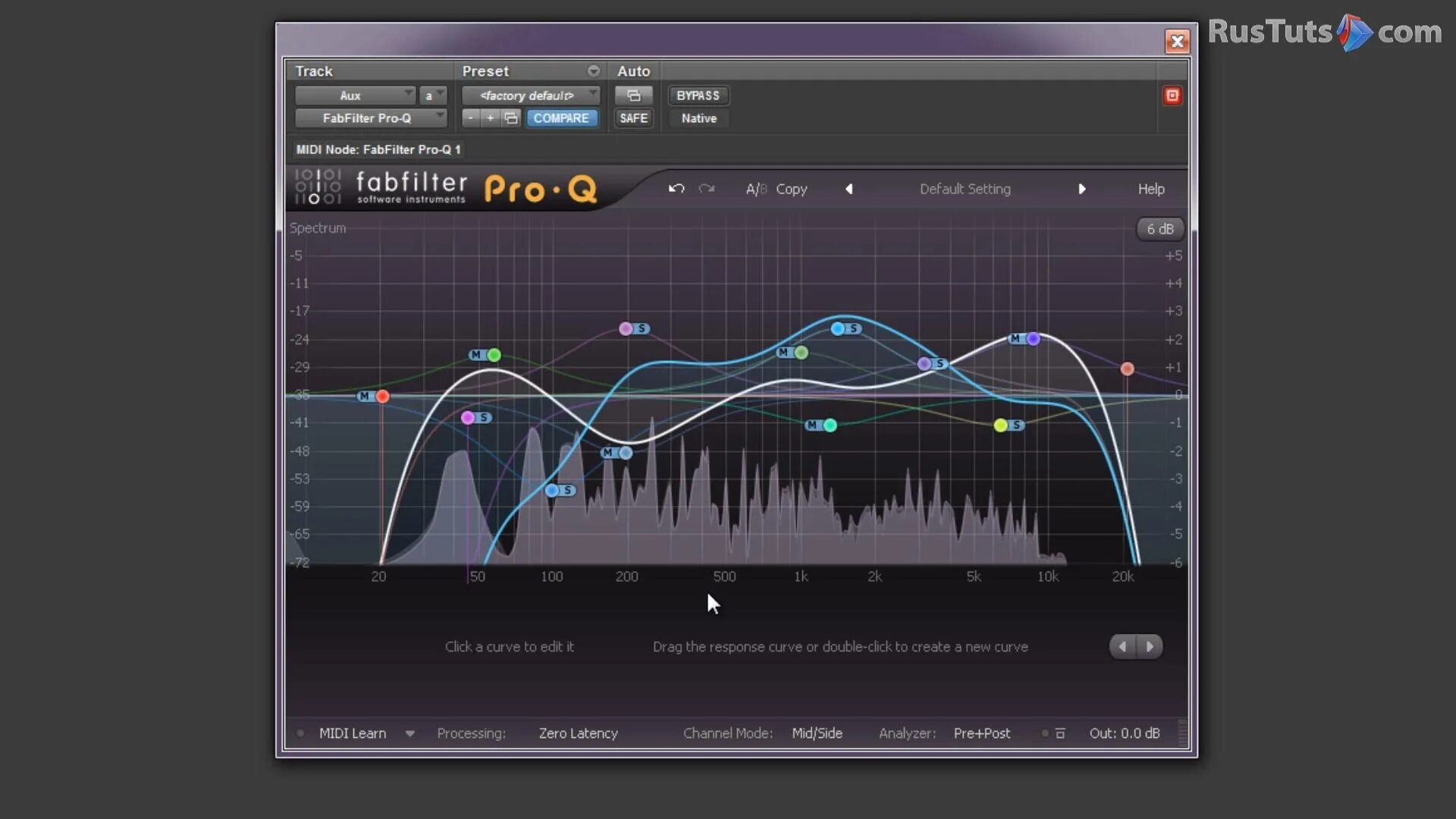Click the redo arrow icon

(707, 189)
